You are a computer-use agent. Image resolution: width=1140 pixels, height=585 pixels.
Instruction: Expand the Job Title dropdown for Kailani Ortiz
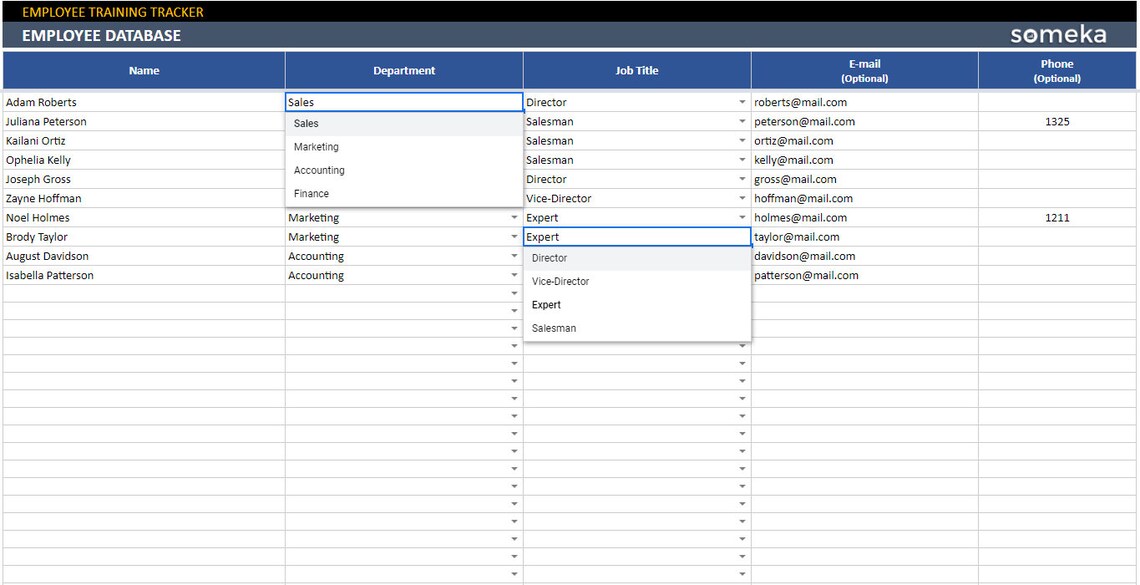coord(741,140)
